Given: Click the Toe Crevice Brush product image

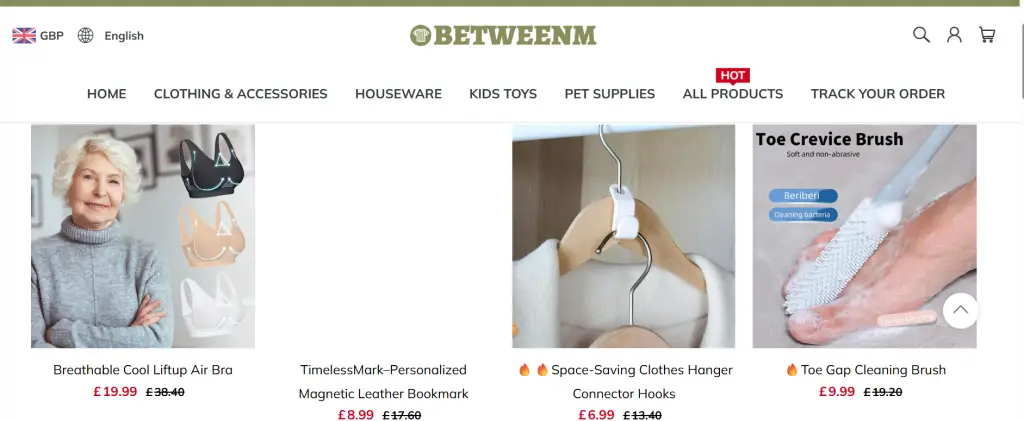Looking at the screenshot, I should (864, 236).
